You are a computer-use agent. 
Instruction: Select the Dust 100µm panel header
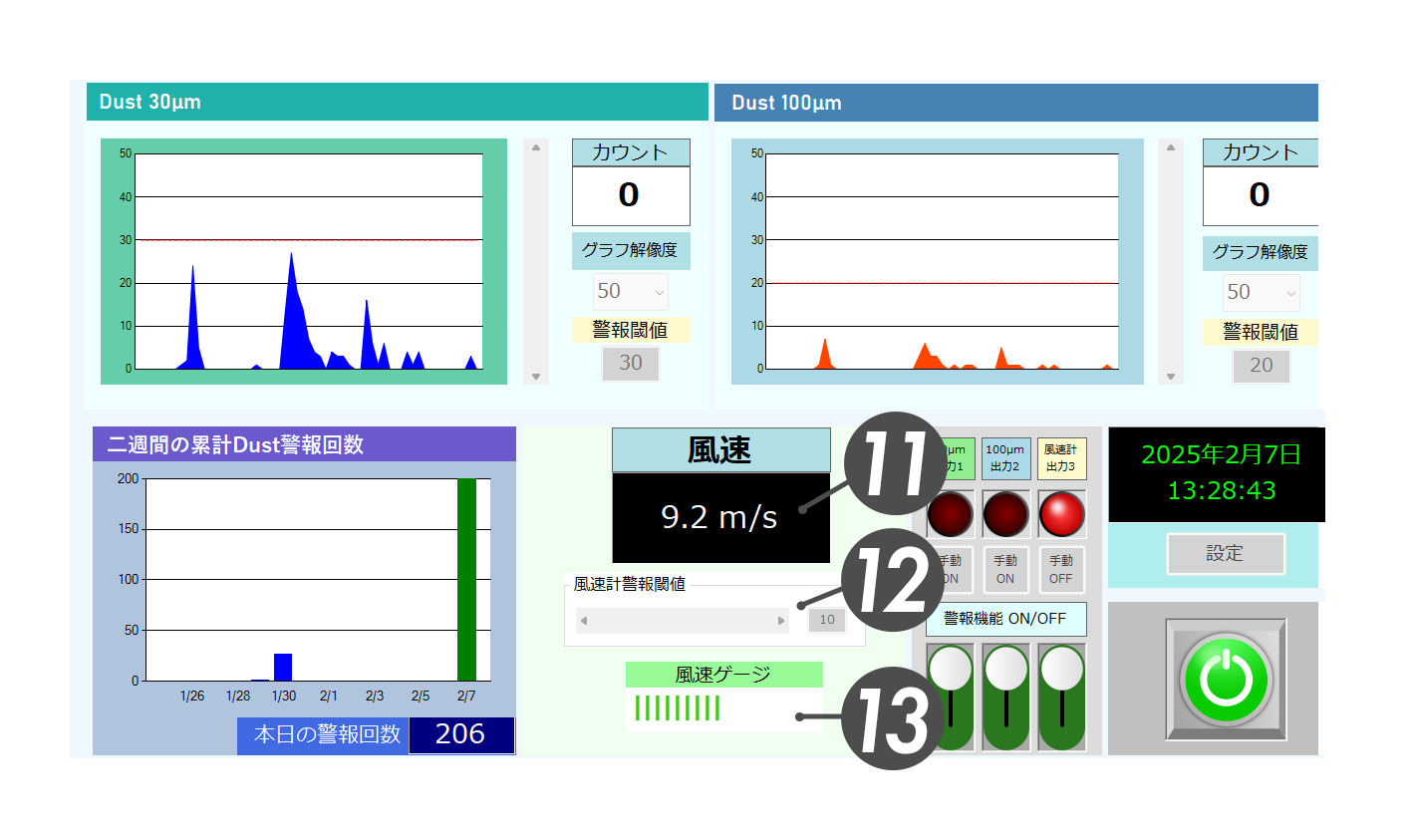tap(1014, 103)
